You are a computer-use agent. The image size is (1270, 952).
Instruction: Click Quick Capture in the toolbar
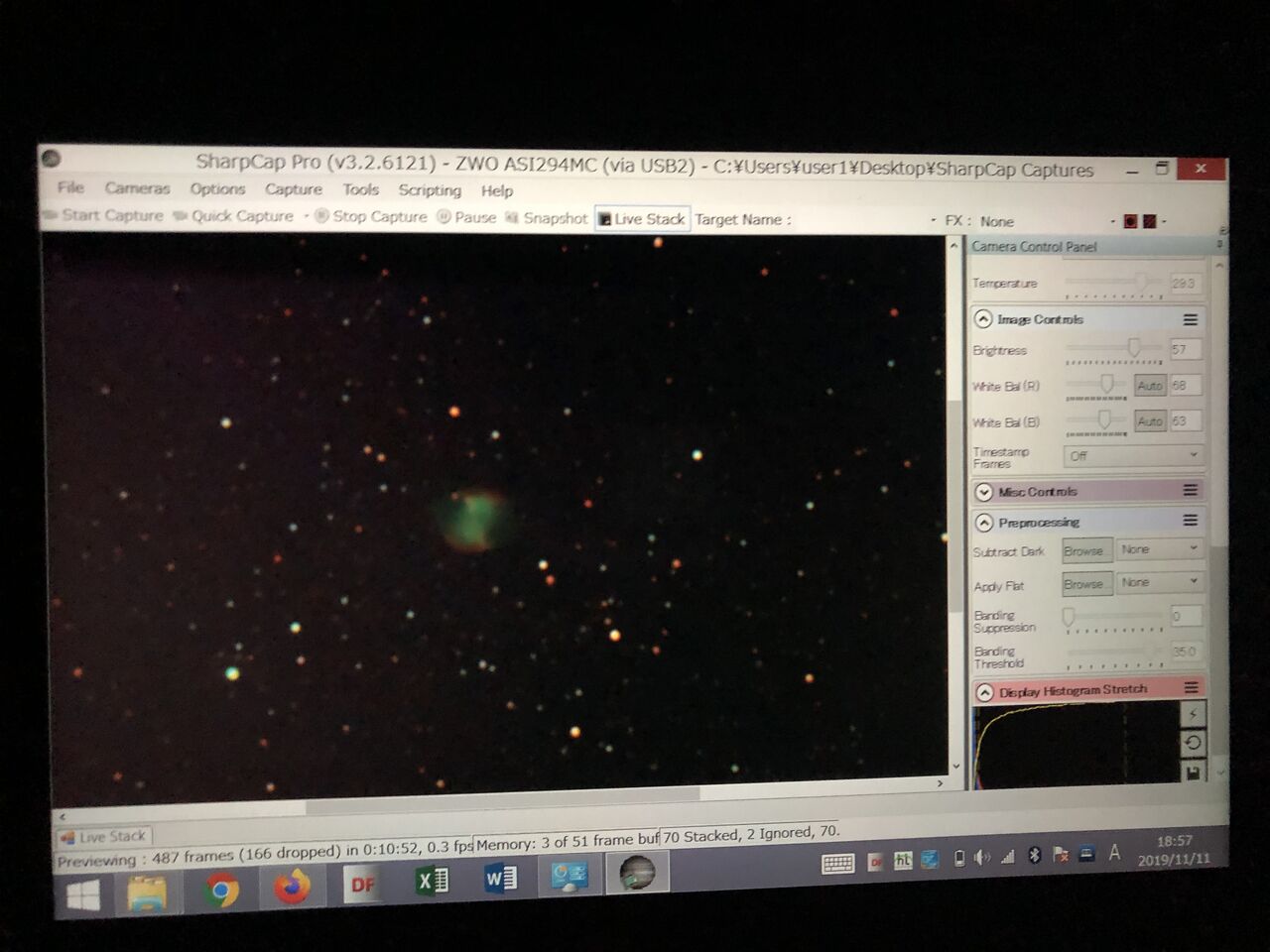(x=234, y=216)
